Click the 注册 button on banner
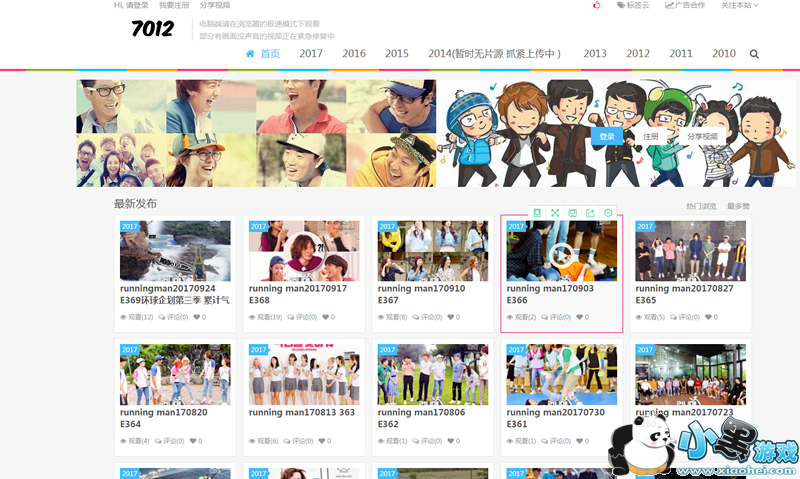 click(651, 136)
